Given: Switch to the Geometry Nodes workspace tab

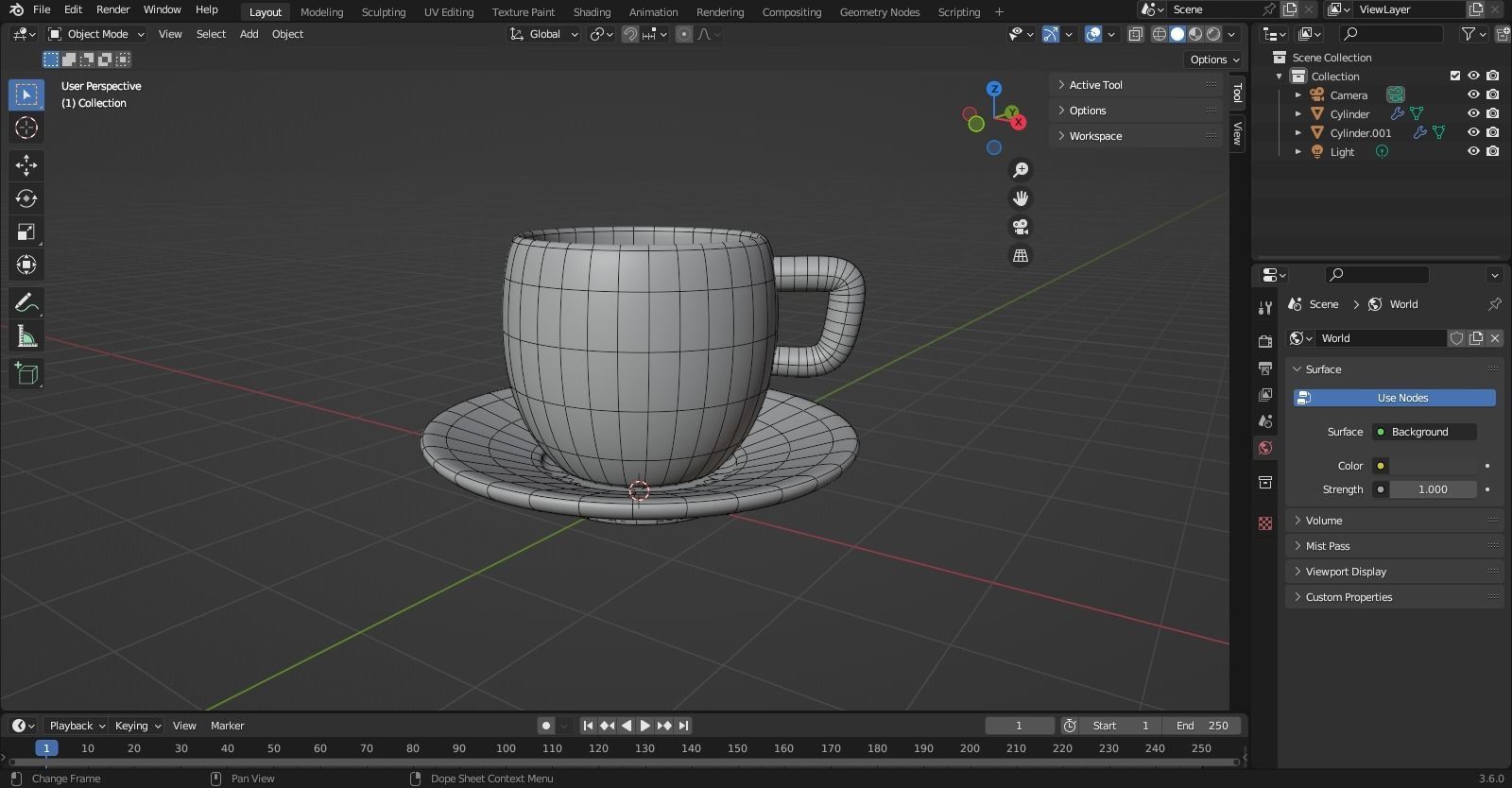Looking at the screenshot, I should pyautogui.click(x=879, y=12).
